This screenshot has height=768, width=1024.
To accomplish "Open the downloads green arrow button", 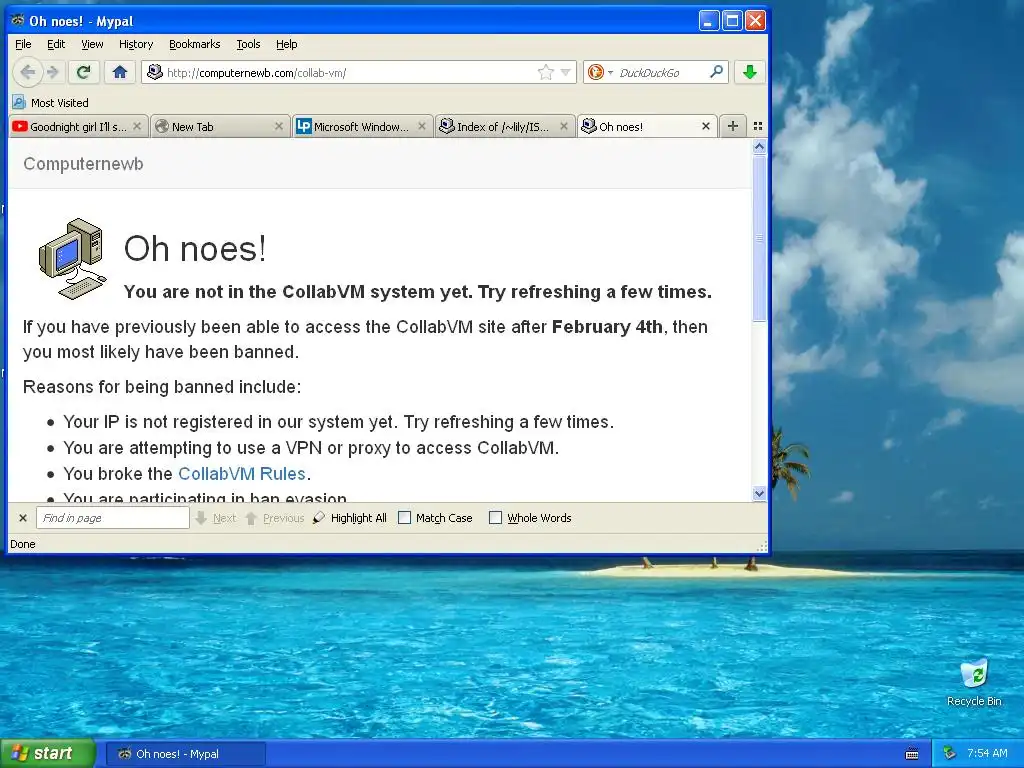I will pos(750,72).
